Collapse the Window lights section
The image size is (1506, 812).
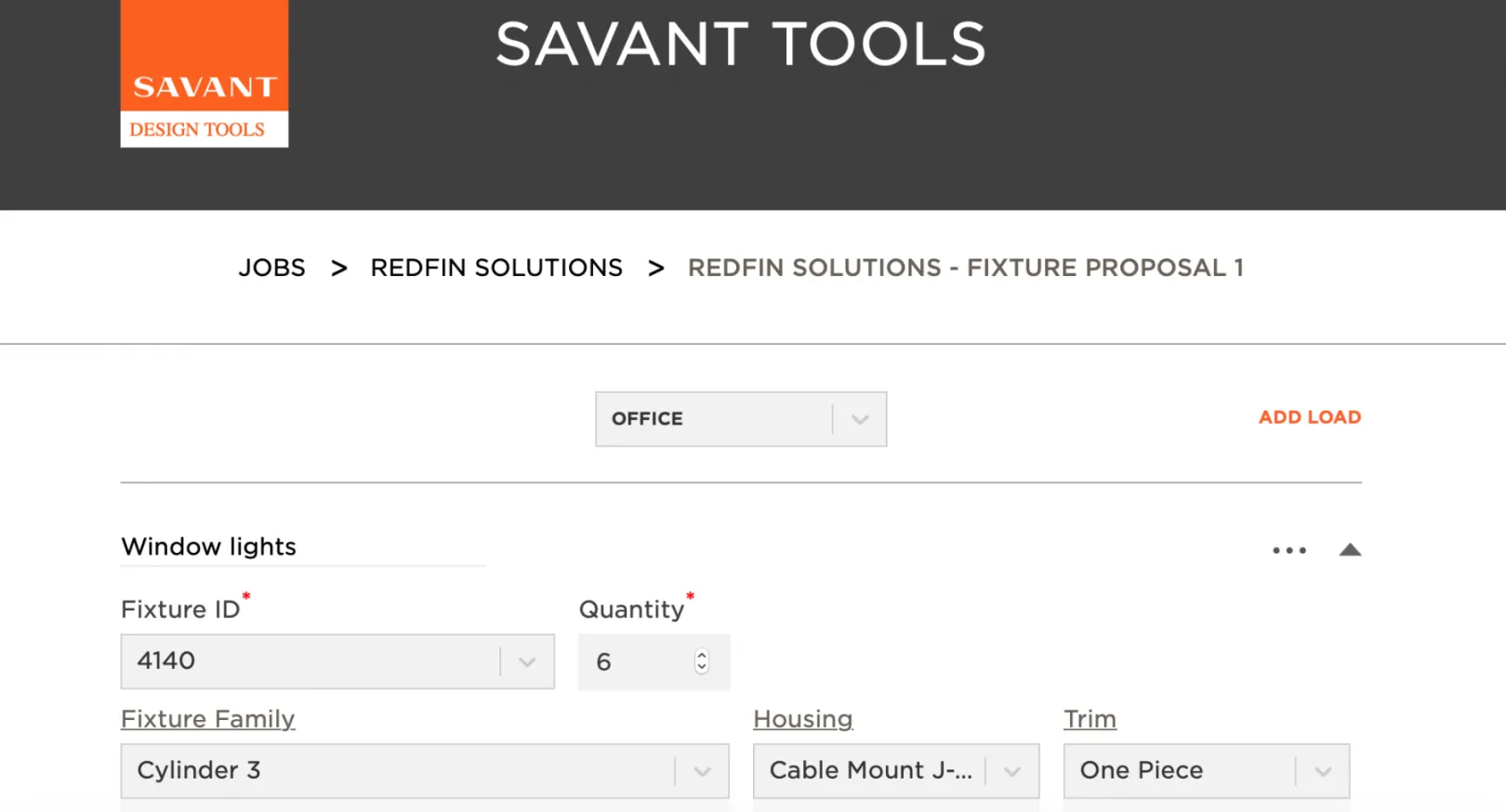1350,550
